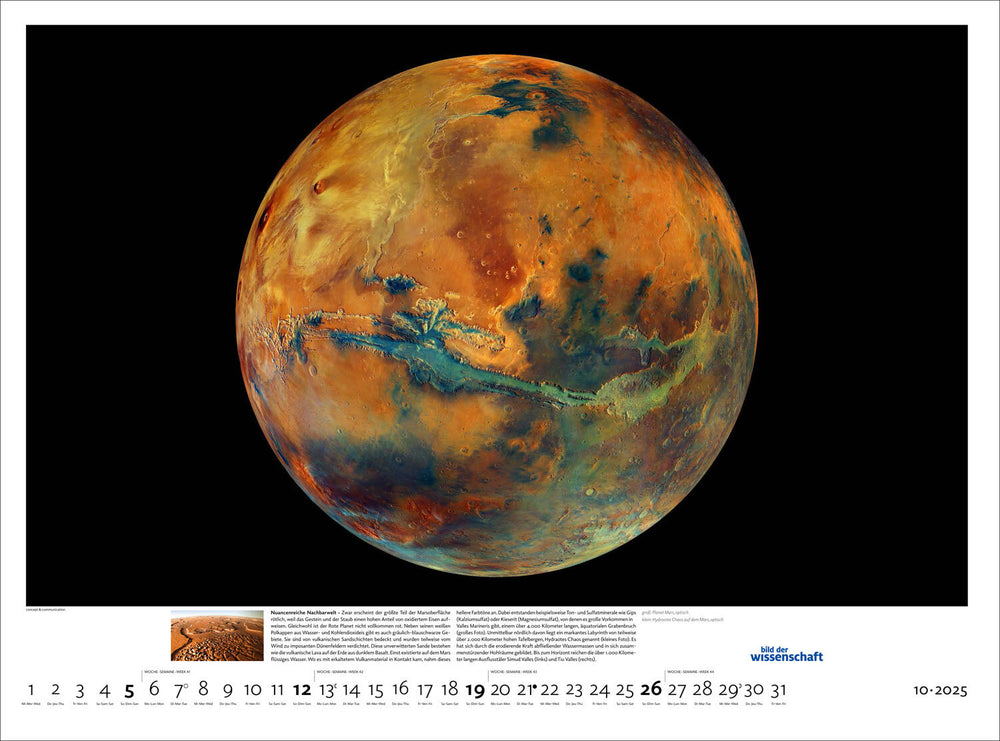Click the moon phase symbol beside day 13

334,685
